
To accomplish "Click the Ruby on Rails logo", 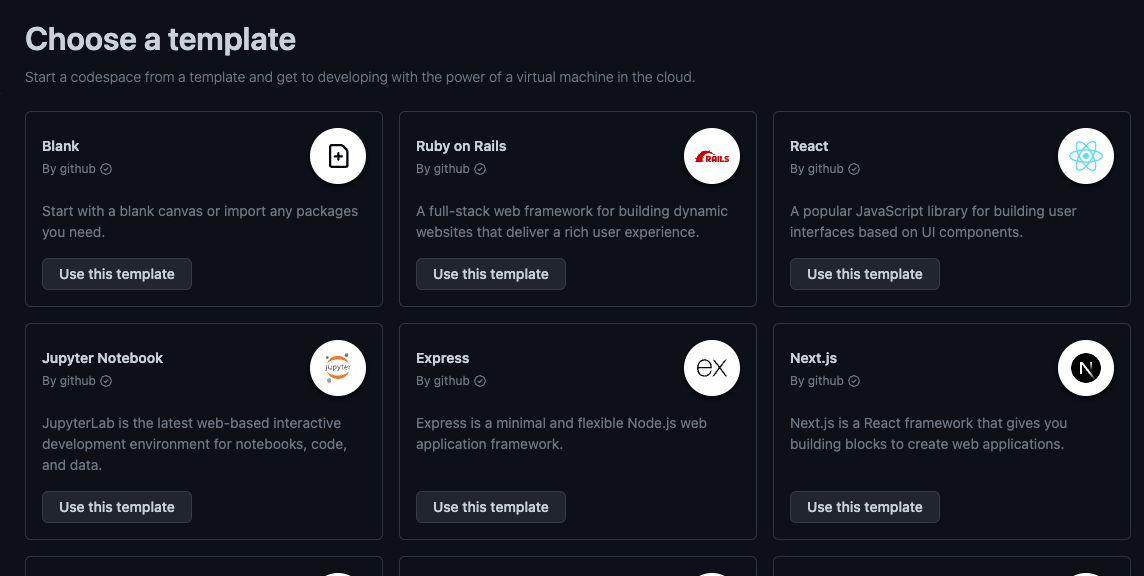I will (712, 156).
